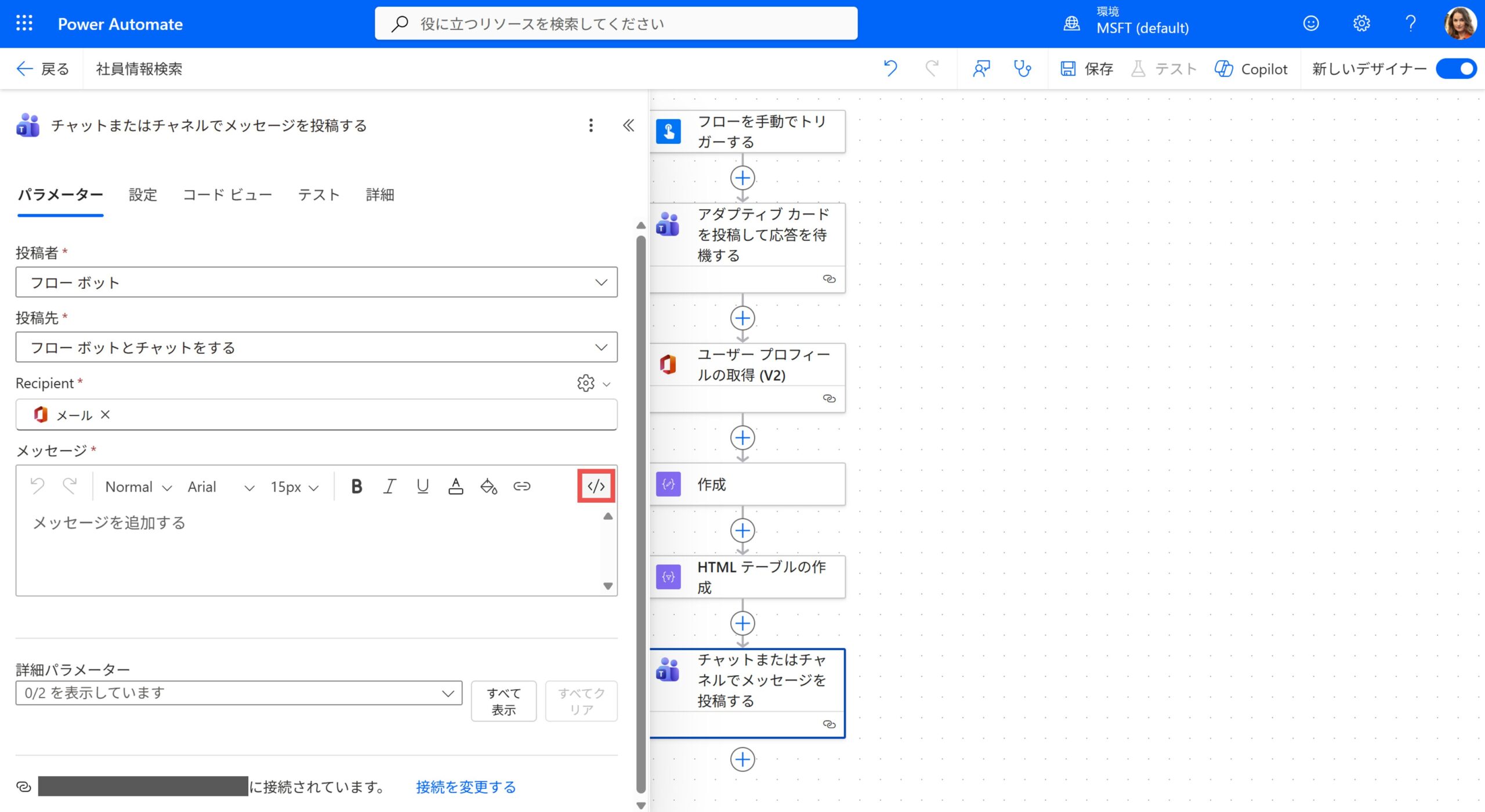
Task: Open the 設定 tab
Action: [143, 195]
